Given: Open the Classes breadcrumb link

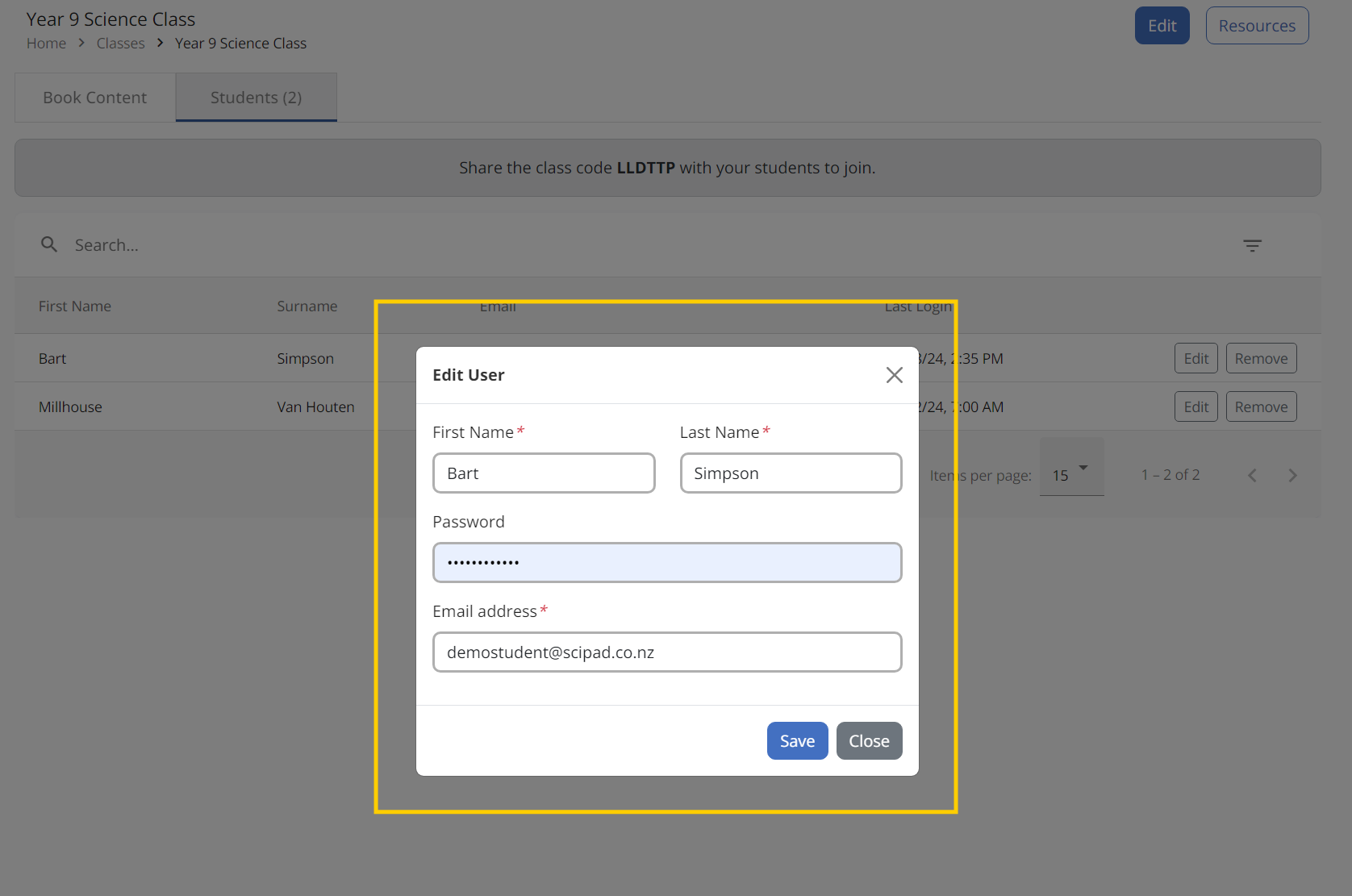Looking at the screenshot, I should pos(120,44).
